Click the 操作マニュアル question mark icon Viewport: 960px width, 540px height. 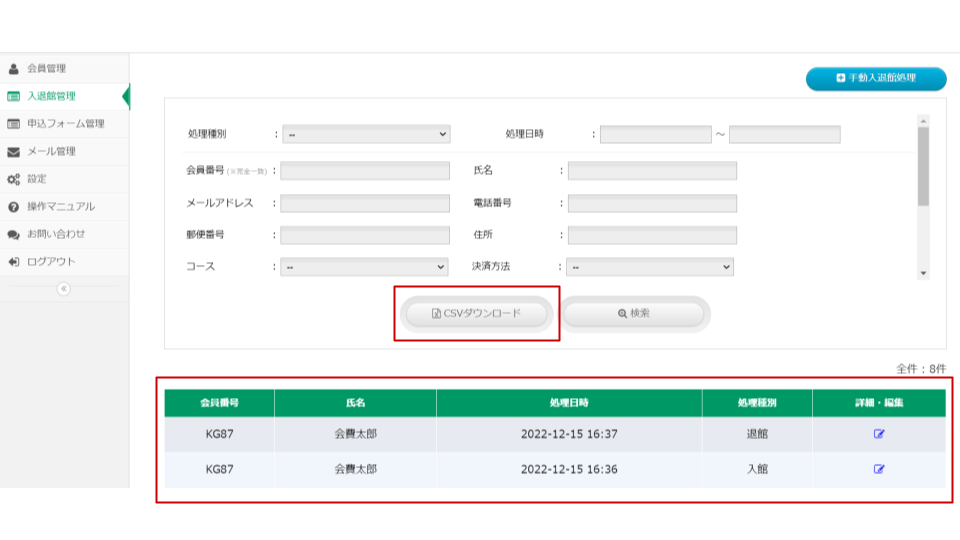[x=13, y=207]
